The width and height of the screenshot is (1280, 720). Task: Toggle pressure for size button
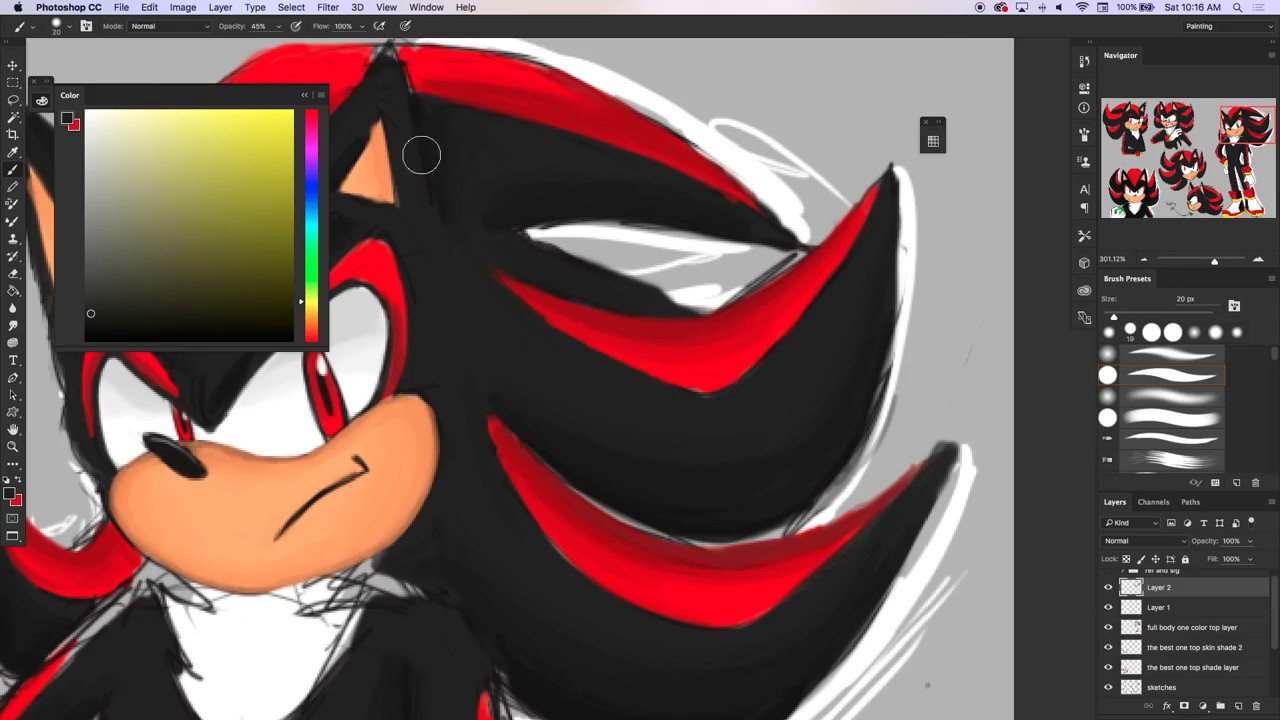[x=405, y=26]
